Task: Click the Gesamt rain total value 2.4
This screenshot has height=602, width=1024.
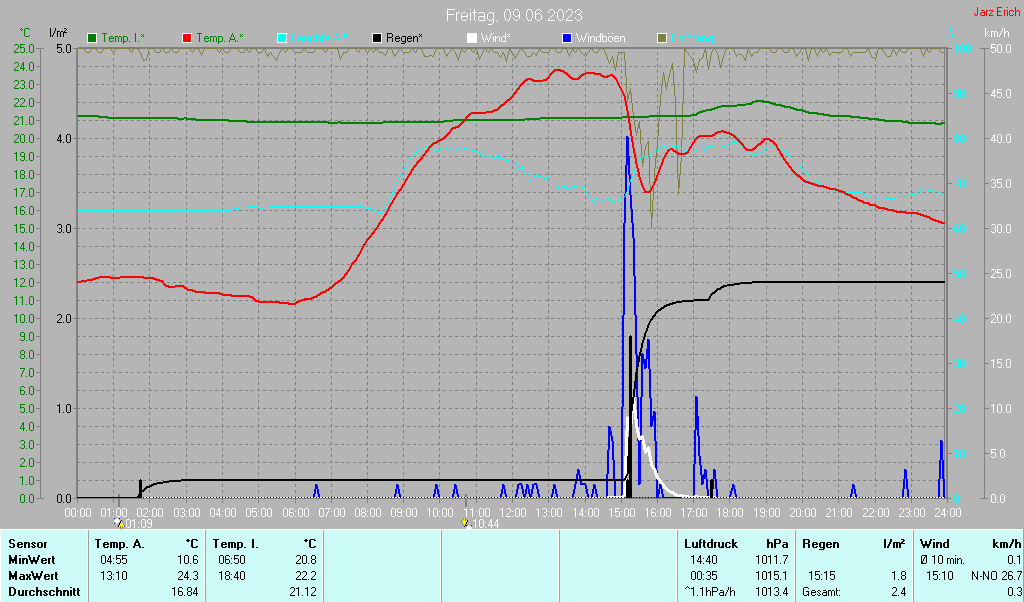Action: pyautogui.click(x=899, y=592)
